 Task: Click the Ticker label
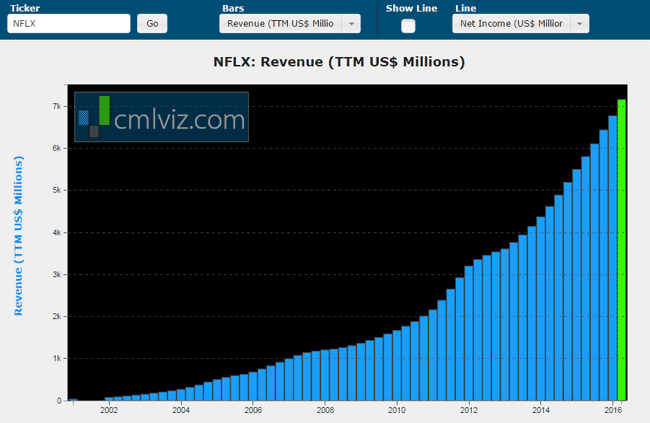[x=25, y=8]
